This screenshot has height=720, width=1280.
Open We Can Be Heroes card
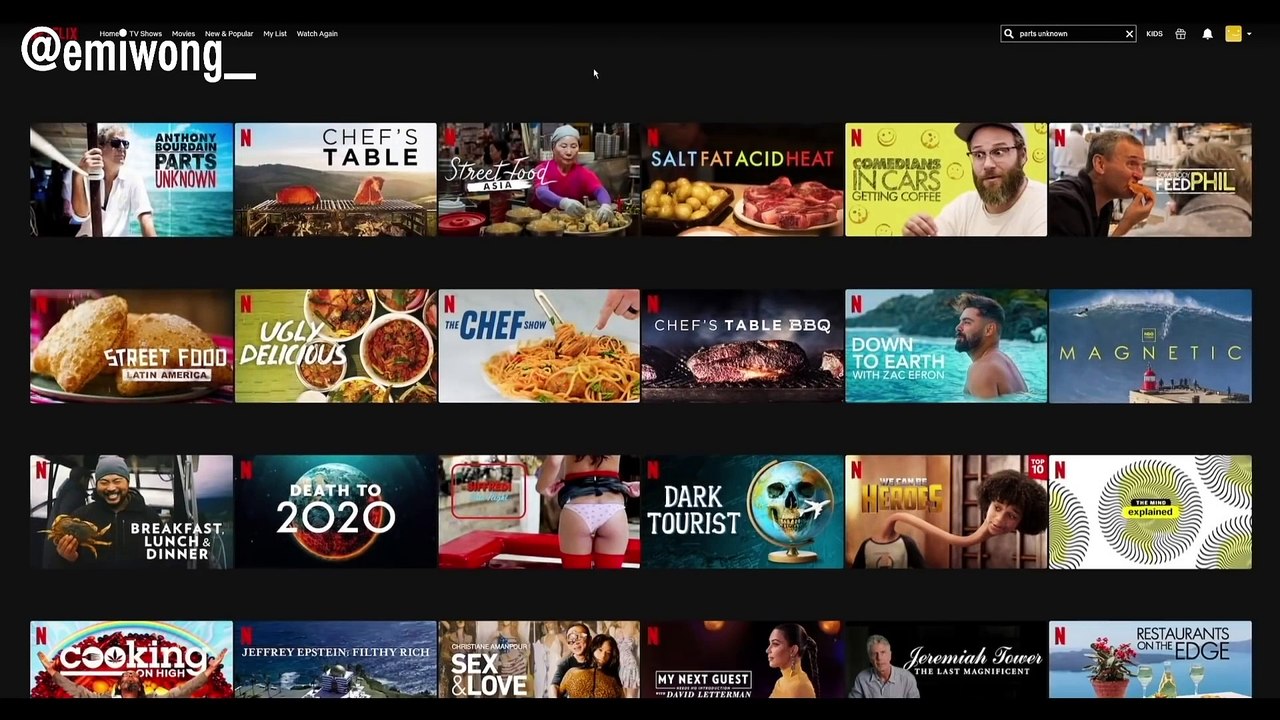946,512
